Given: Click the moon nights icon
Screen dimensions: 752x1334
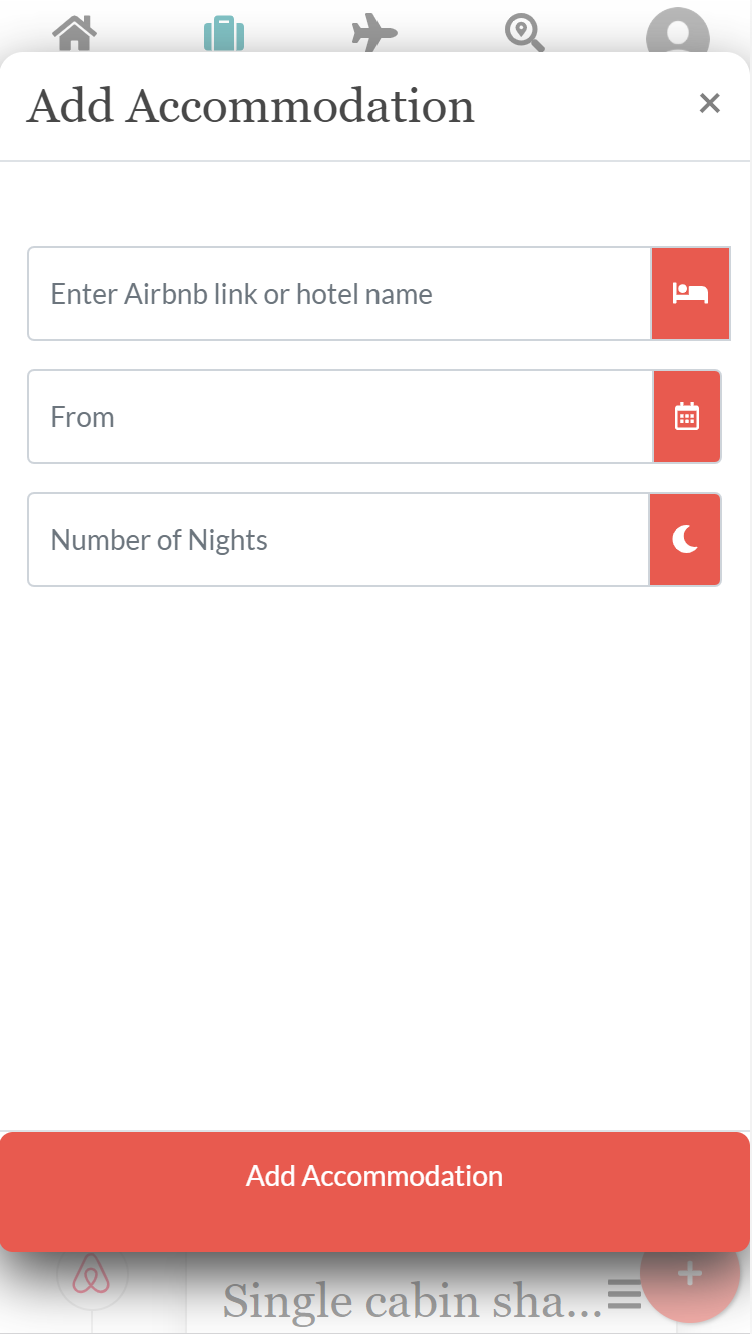Looking at the screenshot, I should click(x=685, y=540).
